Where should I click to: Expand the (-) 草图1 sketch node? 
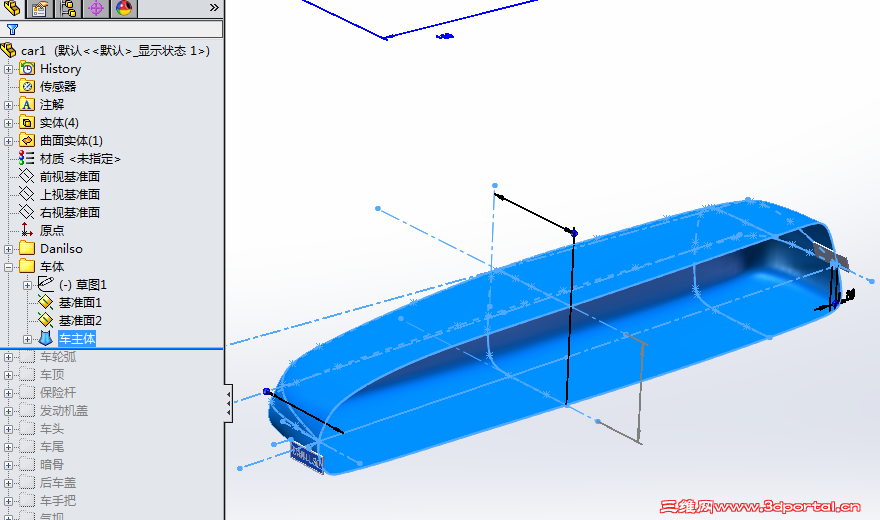click(x=28, y=285)
